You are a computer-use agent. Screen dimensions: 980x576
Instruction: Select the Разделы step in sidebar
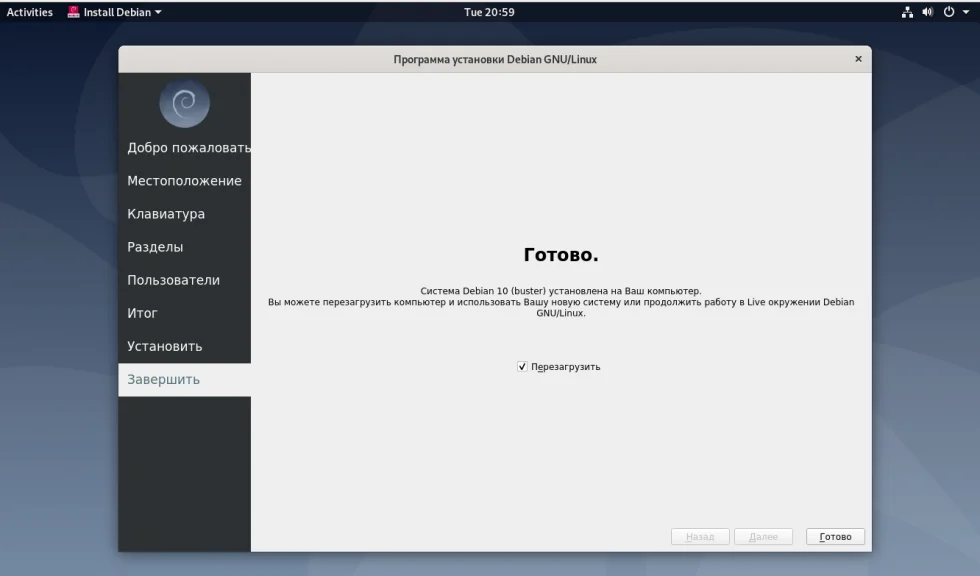pos(184,247)
